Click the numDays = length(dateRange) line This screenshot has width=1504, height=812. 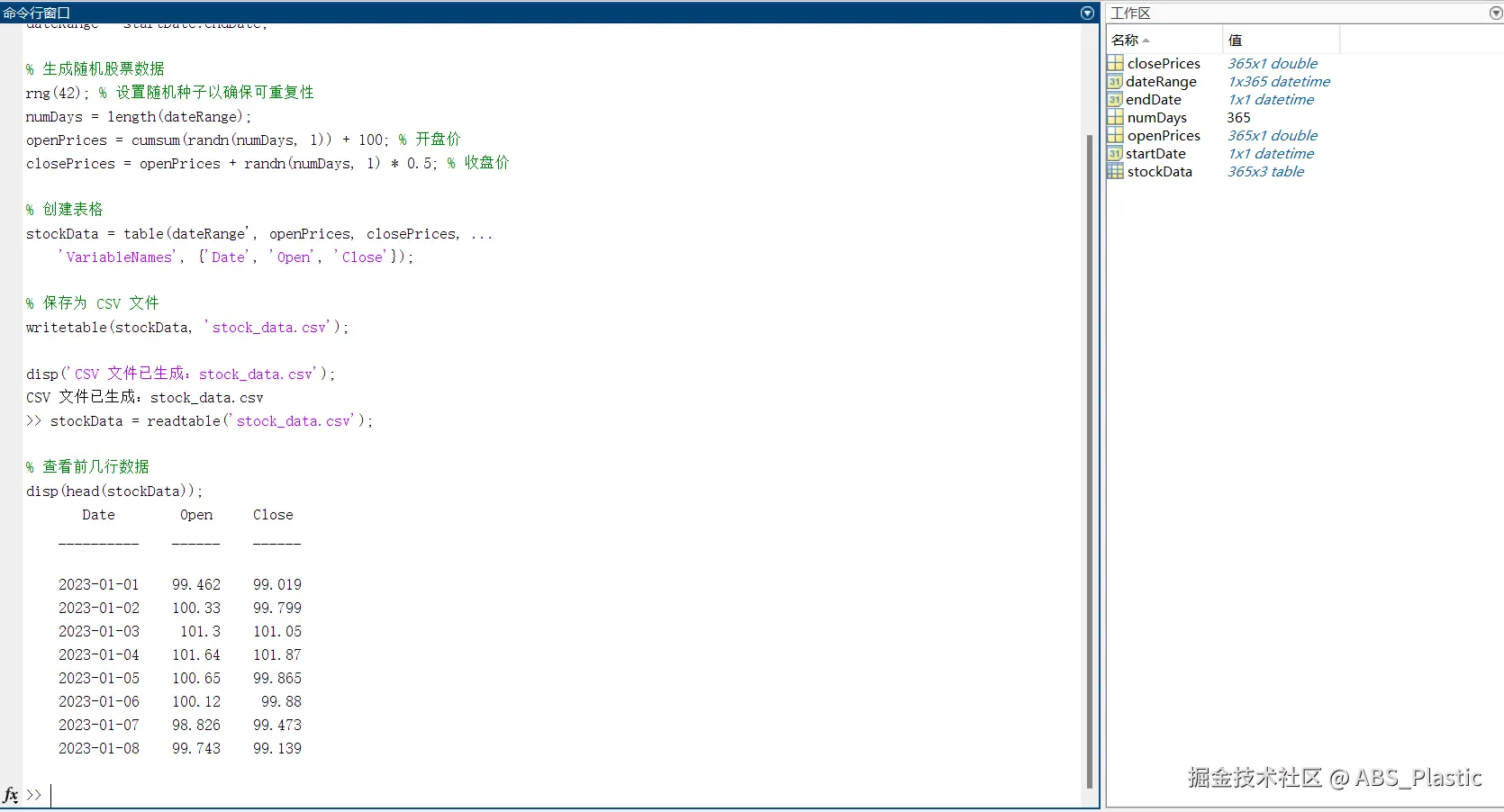click(139, 116)
